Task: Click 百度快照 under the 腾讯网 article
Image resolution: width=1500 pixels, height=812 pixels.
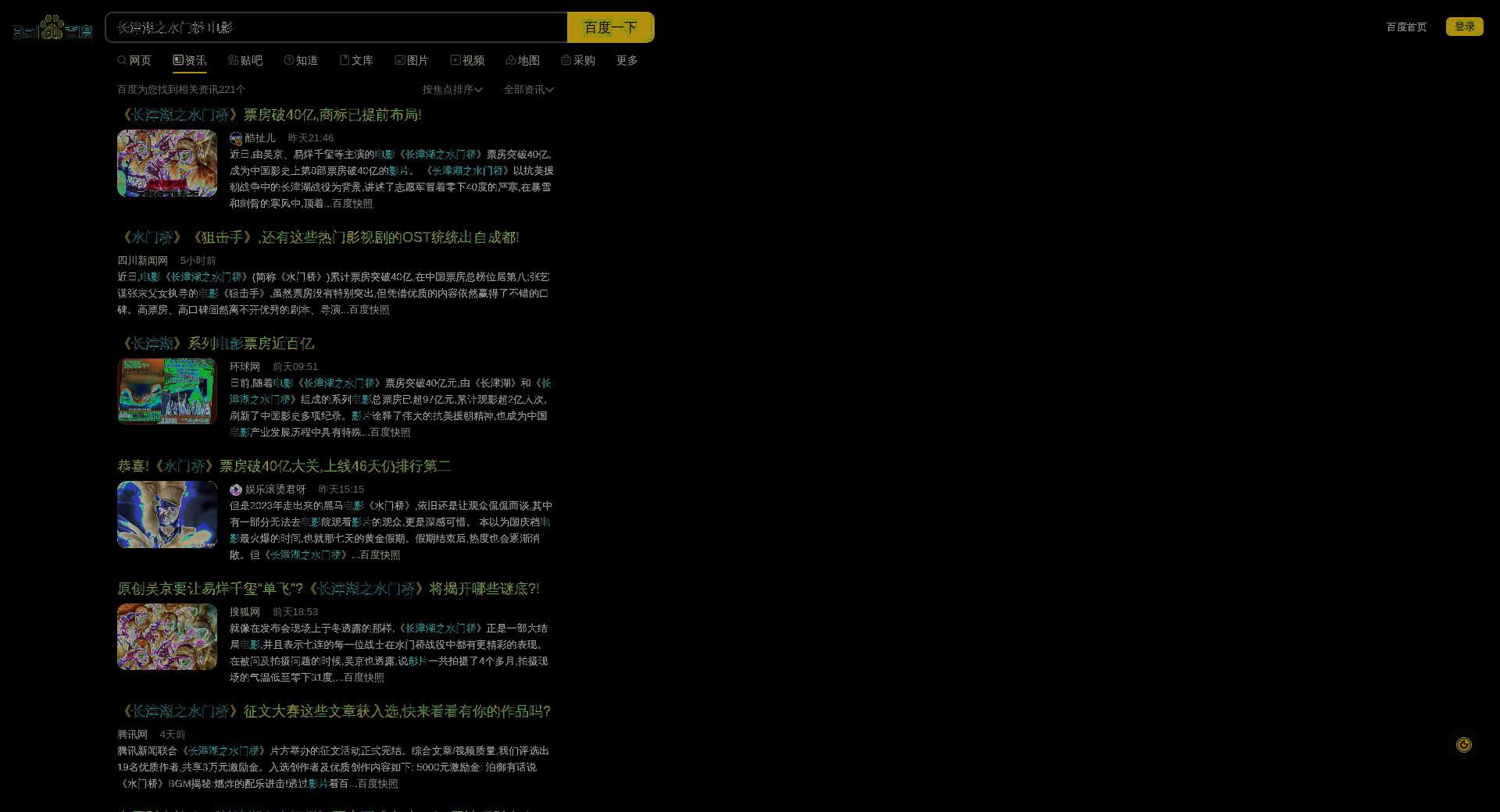Action: pyautogui.click(x=377, y=784)
